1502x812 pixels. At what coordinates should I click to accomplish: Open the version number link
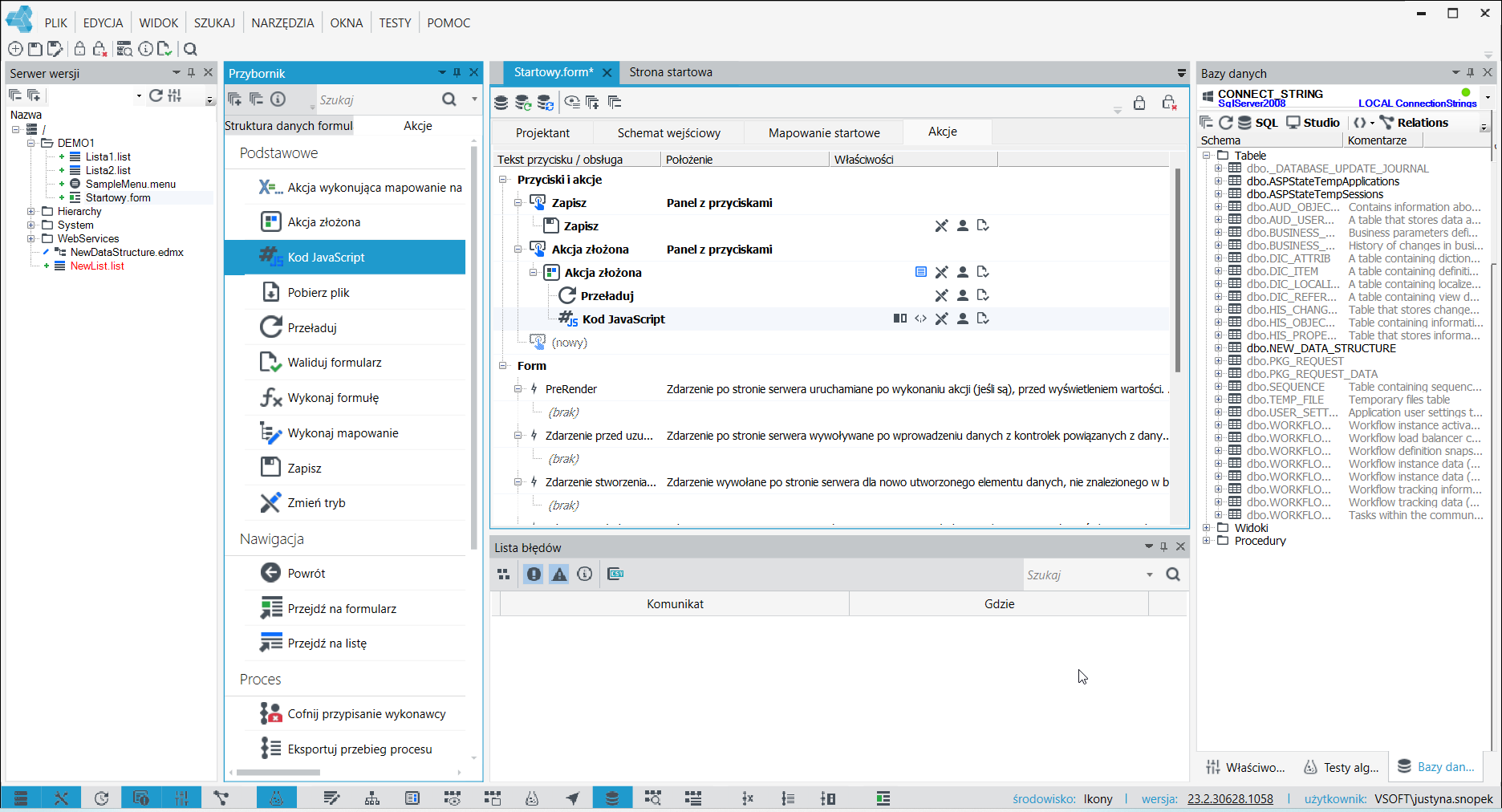coord(1230,799)
